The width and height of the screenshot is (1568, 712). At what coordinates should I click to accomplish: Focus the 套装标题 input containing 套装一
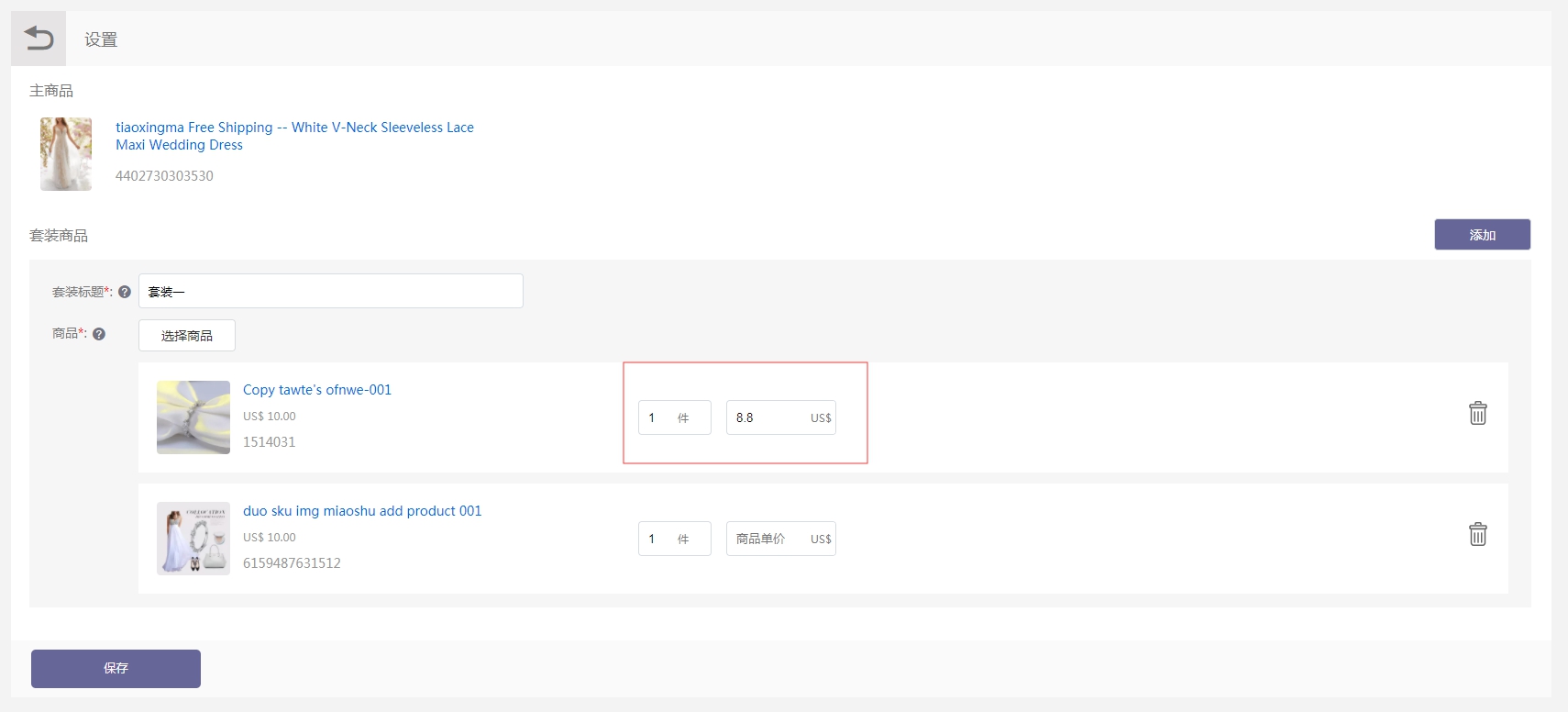330,292
